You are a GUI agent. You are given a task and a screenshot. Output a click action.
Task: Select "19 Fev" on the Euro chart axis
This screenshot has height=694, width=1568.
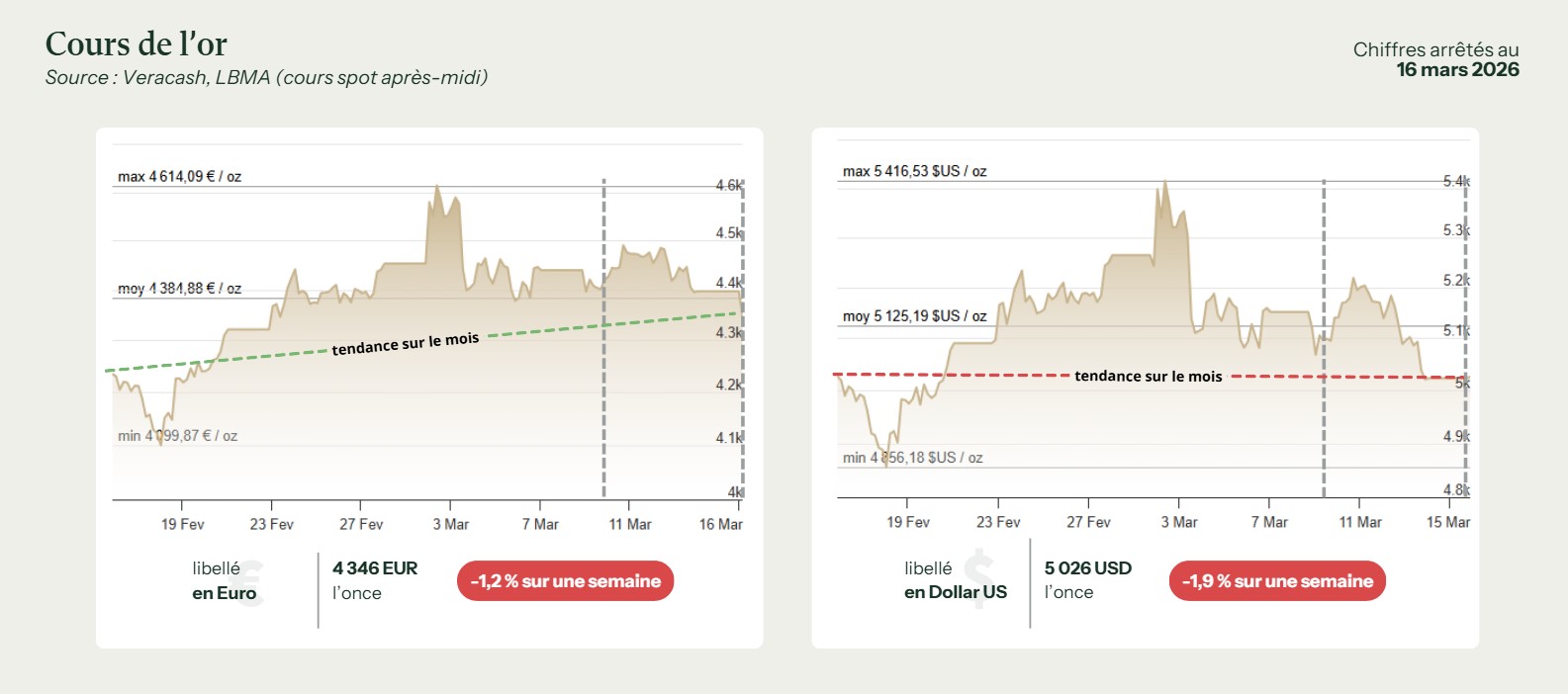[x=182, y=524]
